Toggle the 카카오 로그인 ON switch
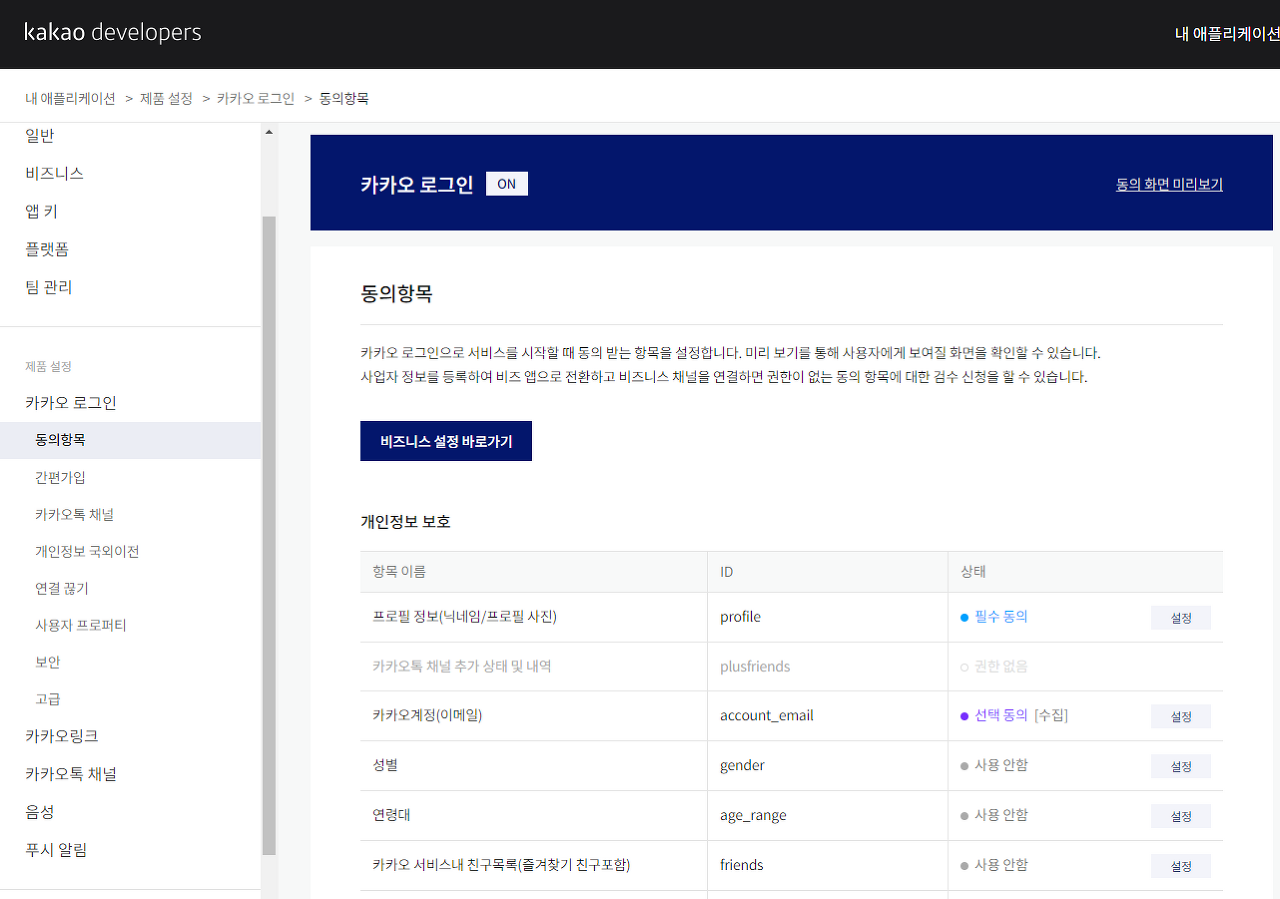 pos(507,184)
